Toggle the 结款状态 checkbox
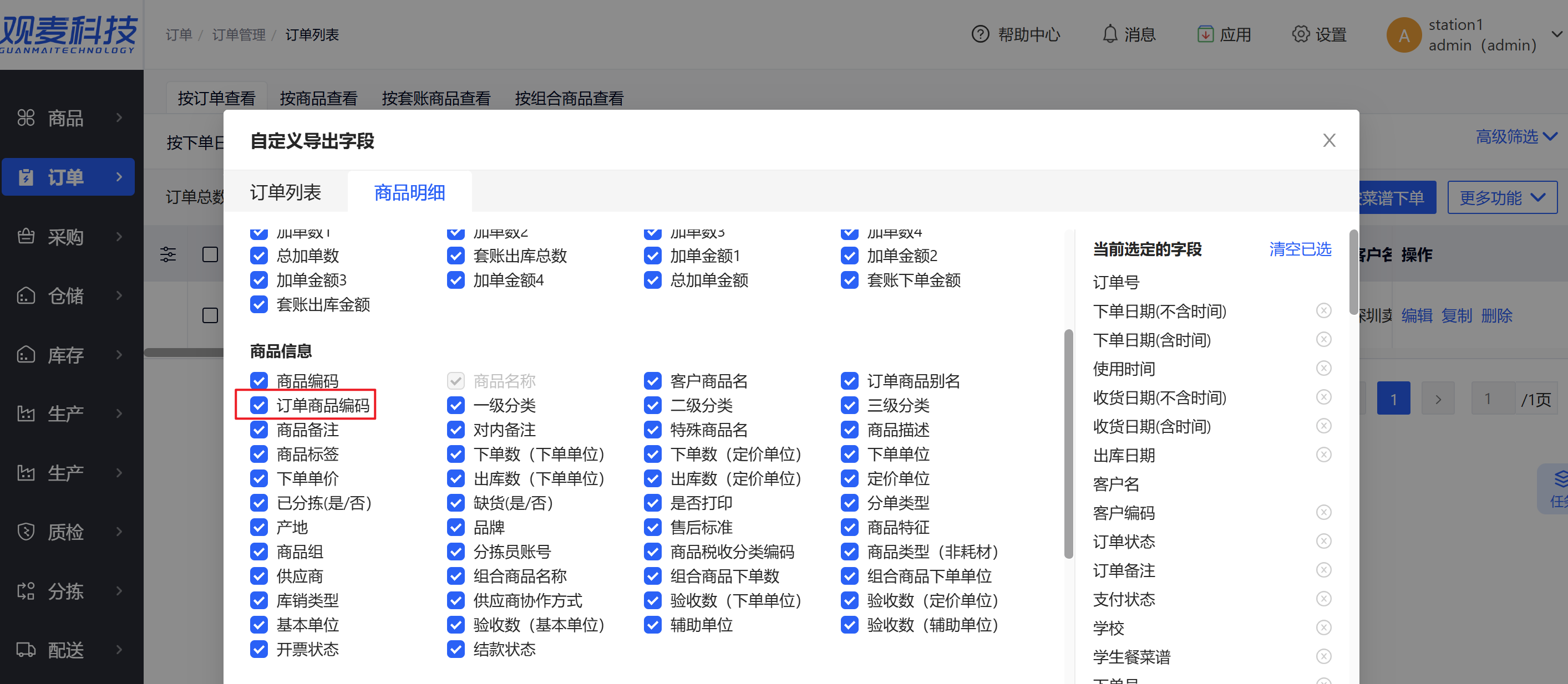 click(455, 649)
